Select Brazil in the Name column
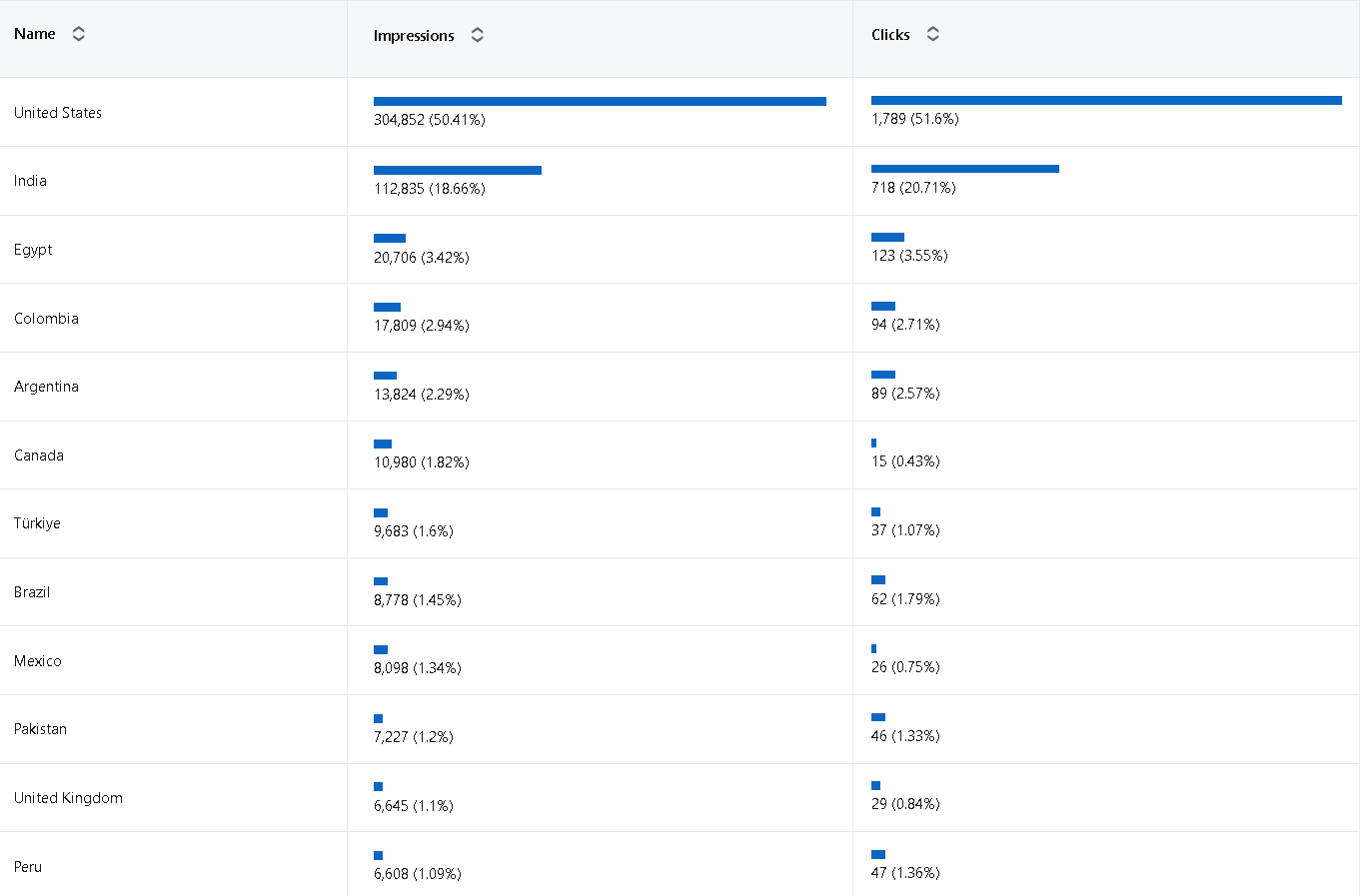 (32, 592)
